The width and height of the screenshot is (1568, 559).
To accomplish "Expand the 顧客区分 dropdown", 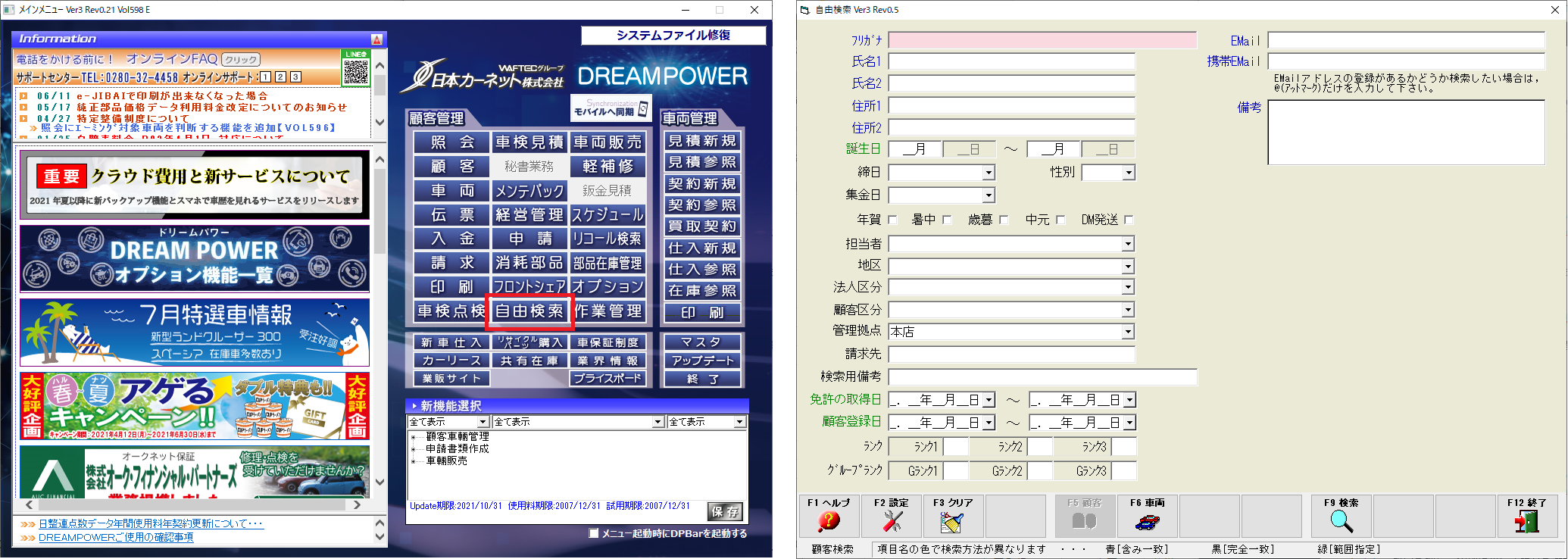I will point(1128,310).
